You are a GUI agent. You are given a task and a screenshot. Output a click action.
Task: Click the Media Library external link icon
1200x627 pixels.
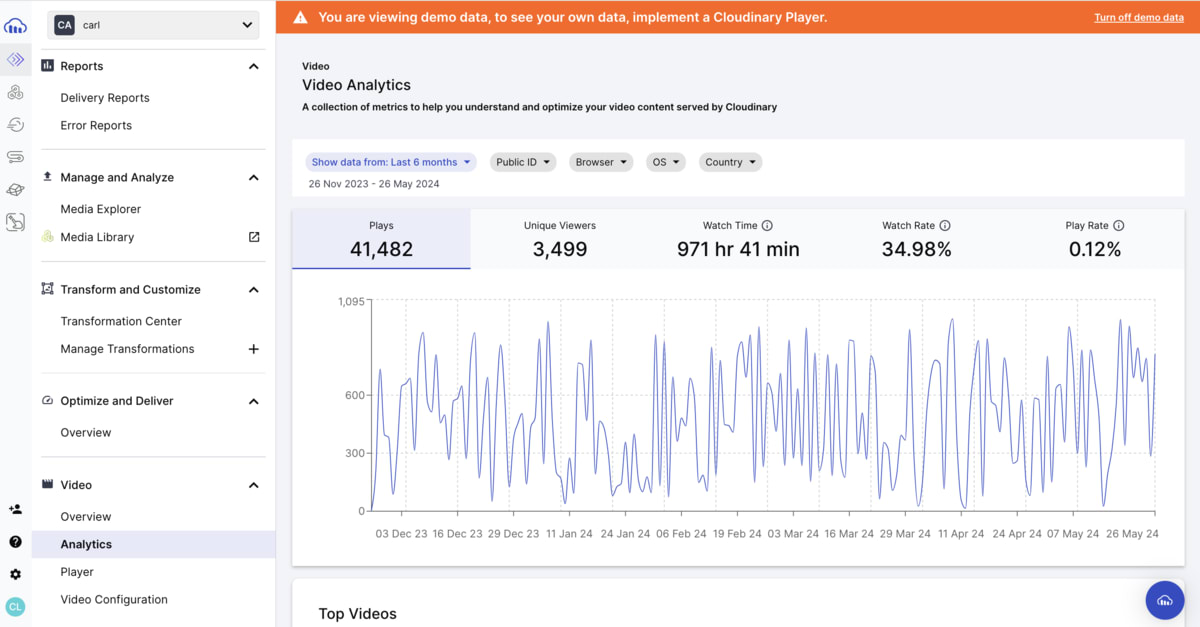pyautogui.click(x=254, y=237)
